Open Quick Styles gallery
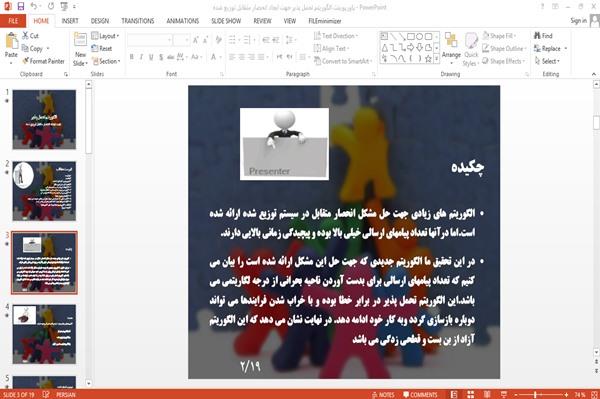The height and width of the screenshot is (399, 600). (x=471, y=49)
